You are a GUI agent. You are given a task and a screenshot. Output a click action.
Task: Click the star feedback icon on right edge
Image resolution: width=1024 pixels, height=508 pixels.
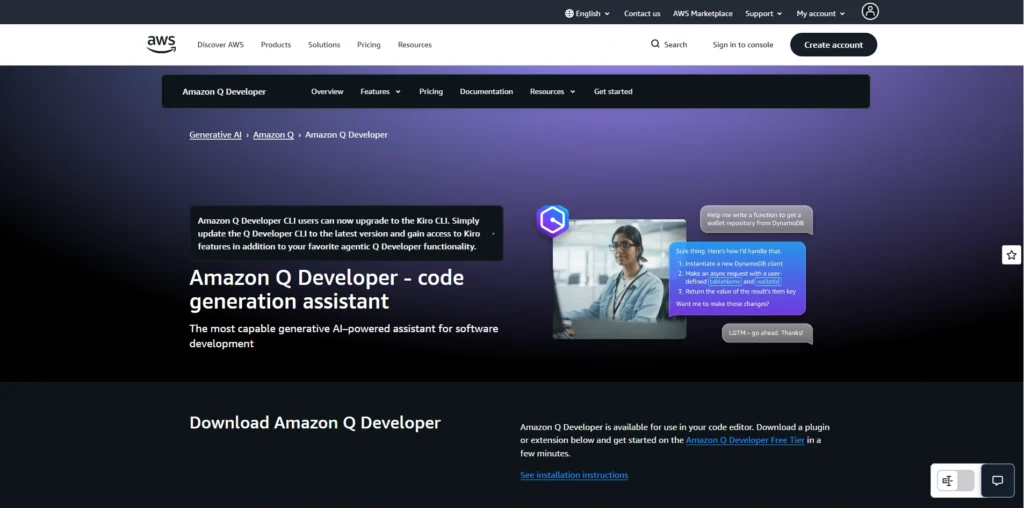[1011, 255]
